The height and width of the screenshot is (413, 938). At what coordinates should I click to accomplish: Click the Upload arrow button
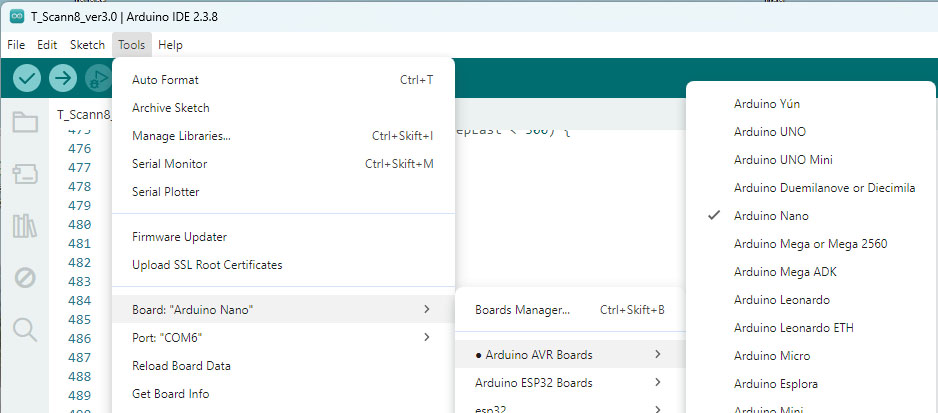coord(63,78)
